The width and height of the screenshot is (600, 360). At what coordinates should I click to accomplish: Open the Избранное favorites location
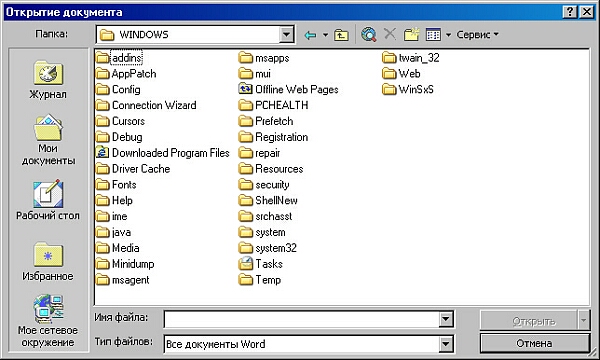[x=48, y=261]
